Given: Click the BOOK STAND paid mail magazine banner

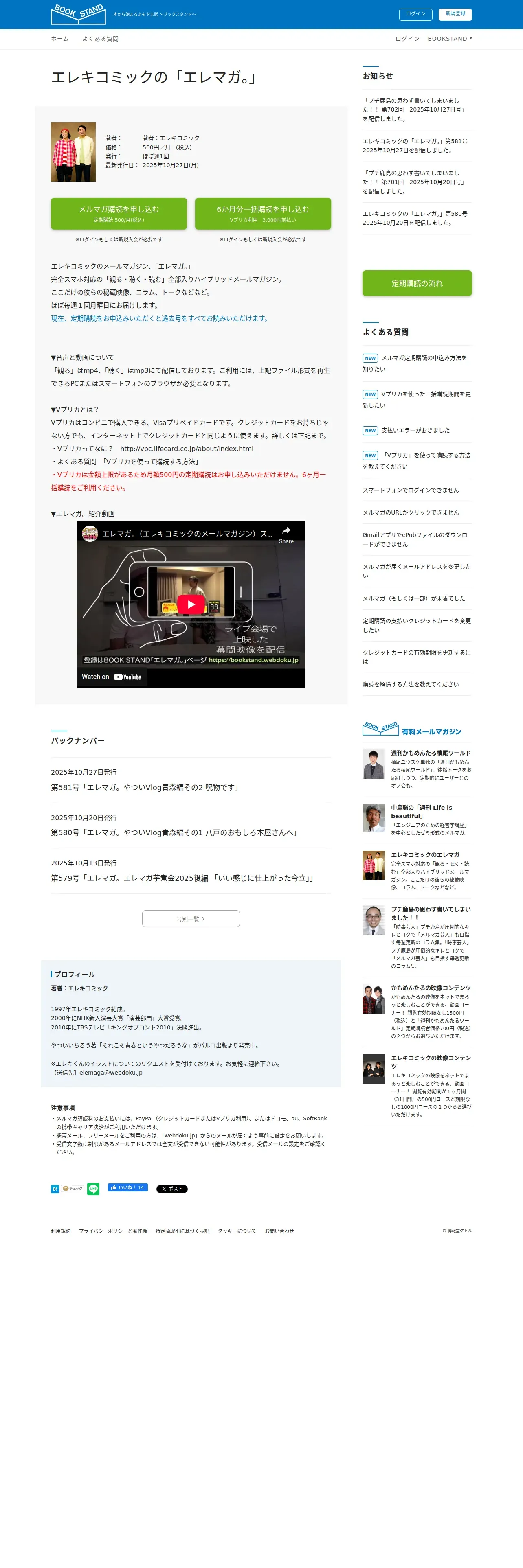Looking at the screenshot, I should coord(412,729).
